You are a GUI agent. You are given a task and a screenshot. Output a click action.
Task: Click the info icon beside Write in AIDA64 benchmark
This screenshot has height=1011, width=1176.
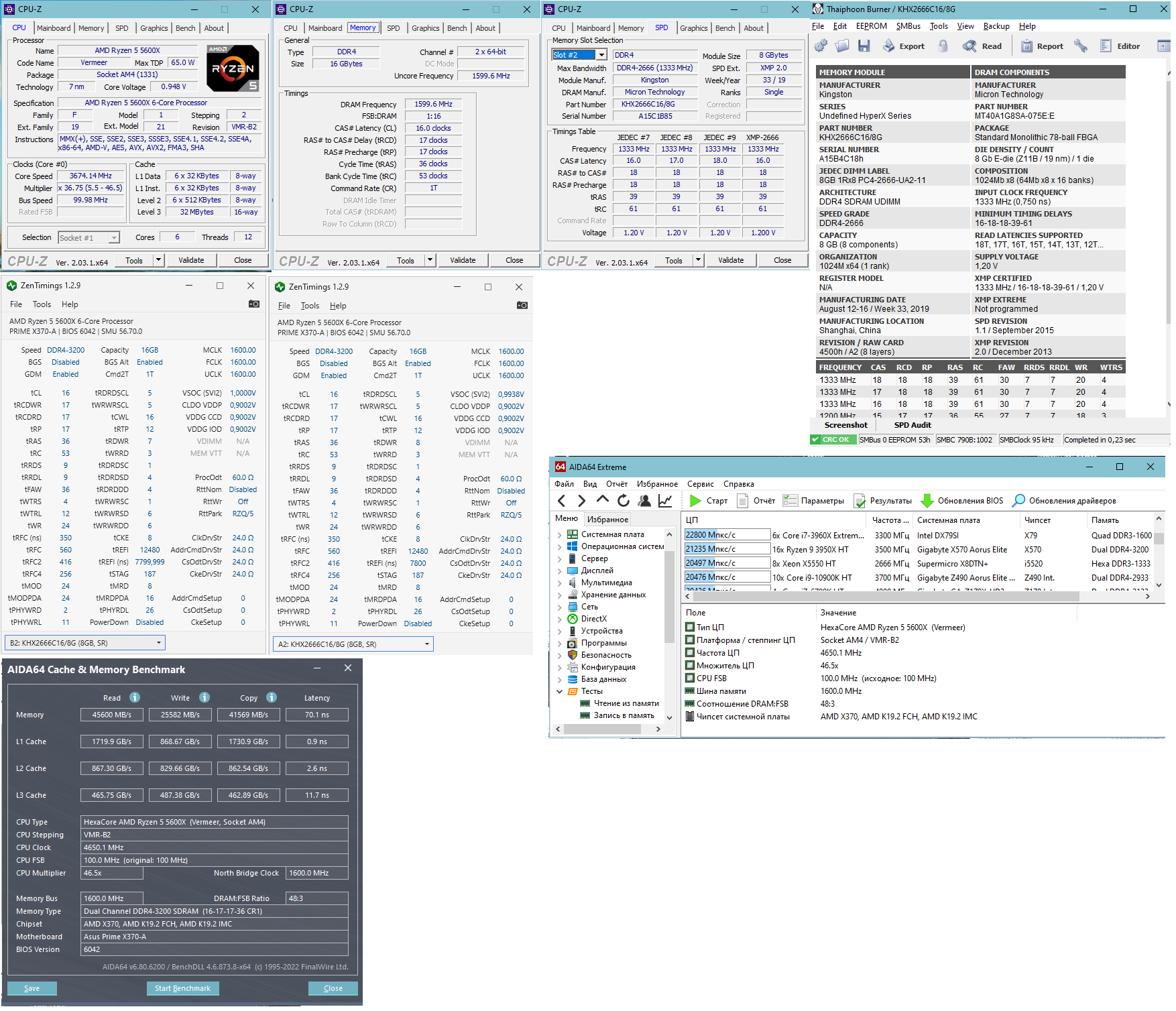coord(204,698)
